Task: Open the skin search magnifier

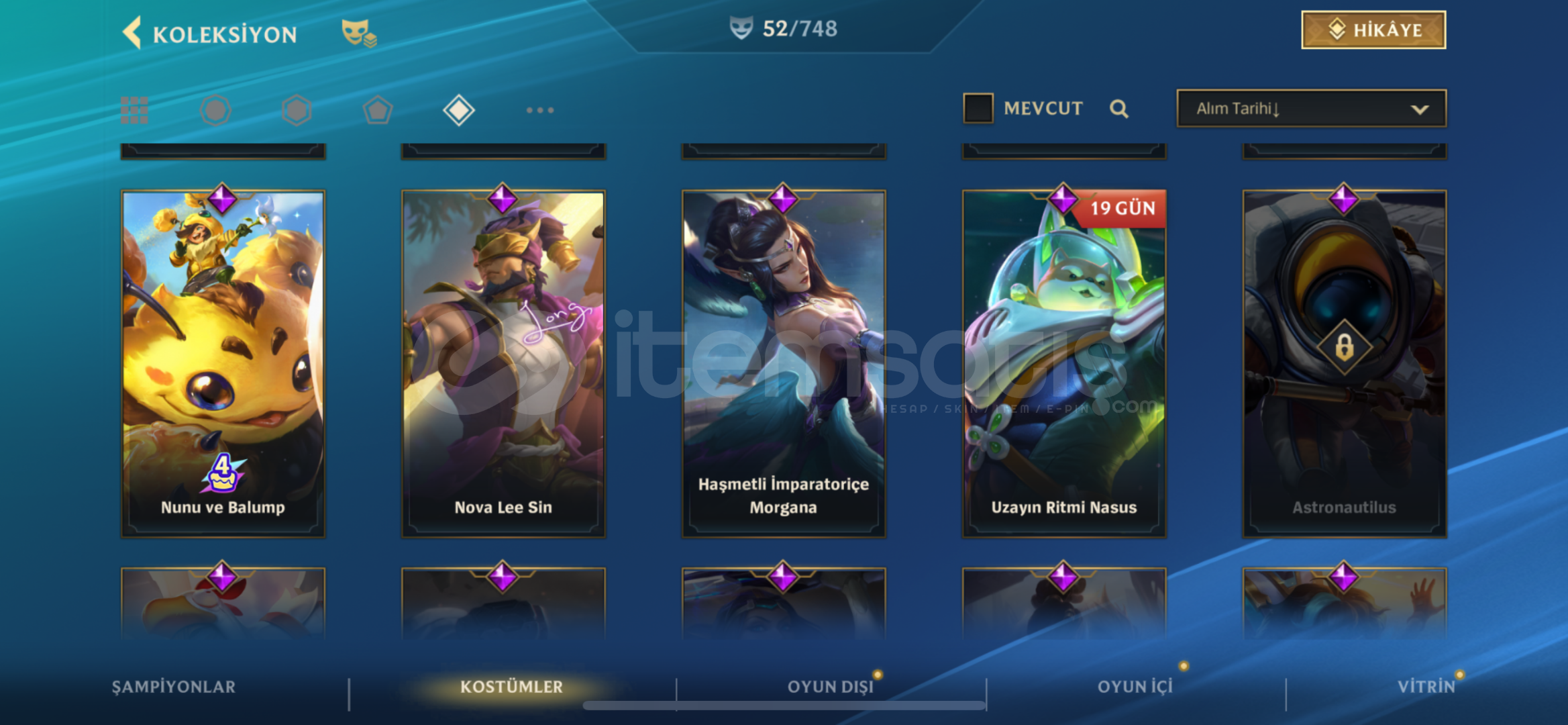Action: [1118, 109]
